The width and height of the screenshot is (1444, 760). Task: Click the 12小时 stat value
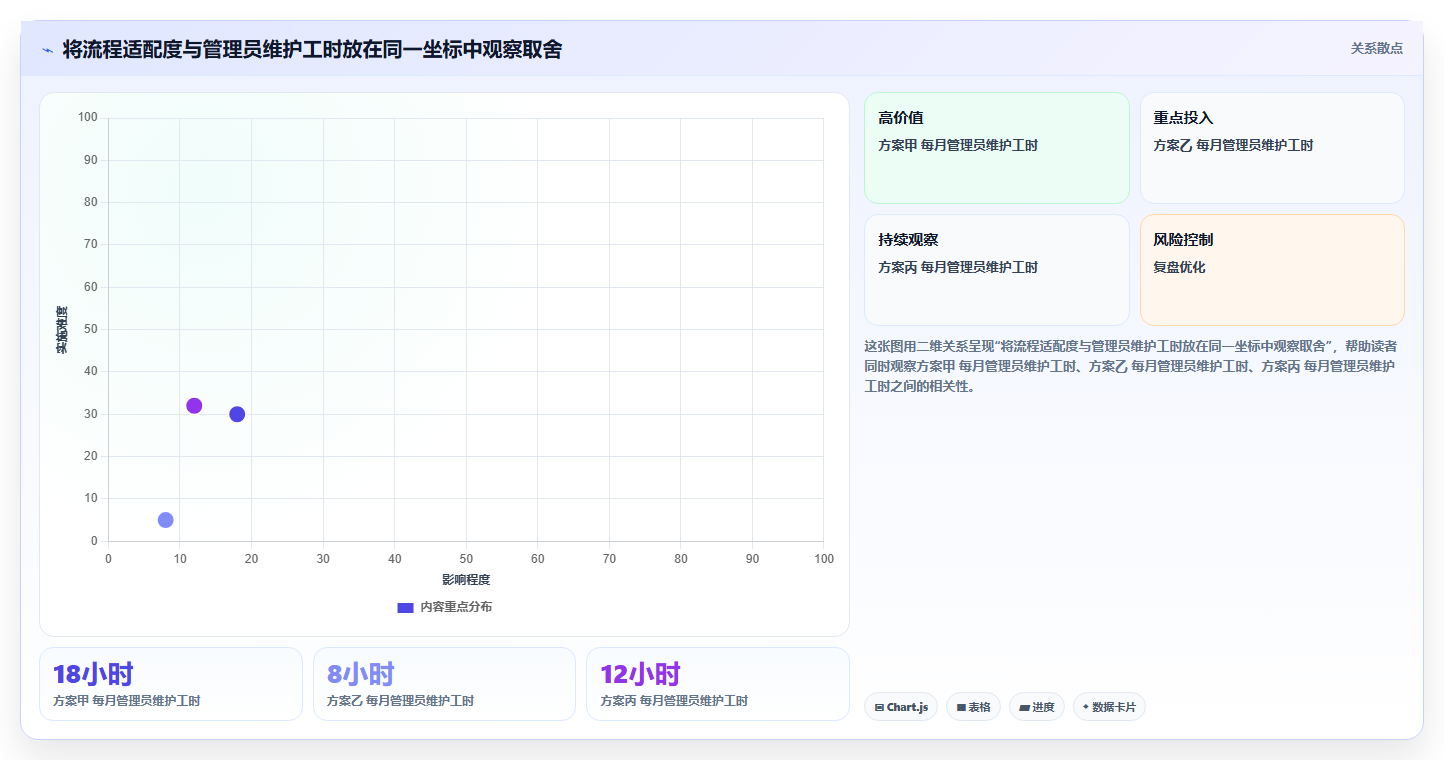(641, 674)
